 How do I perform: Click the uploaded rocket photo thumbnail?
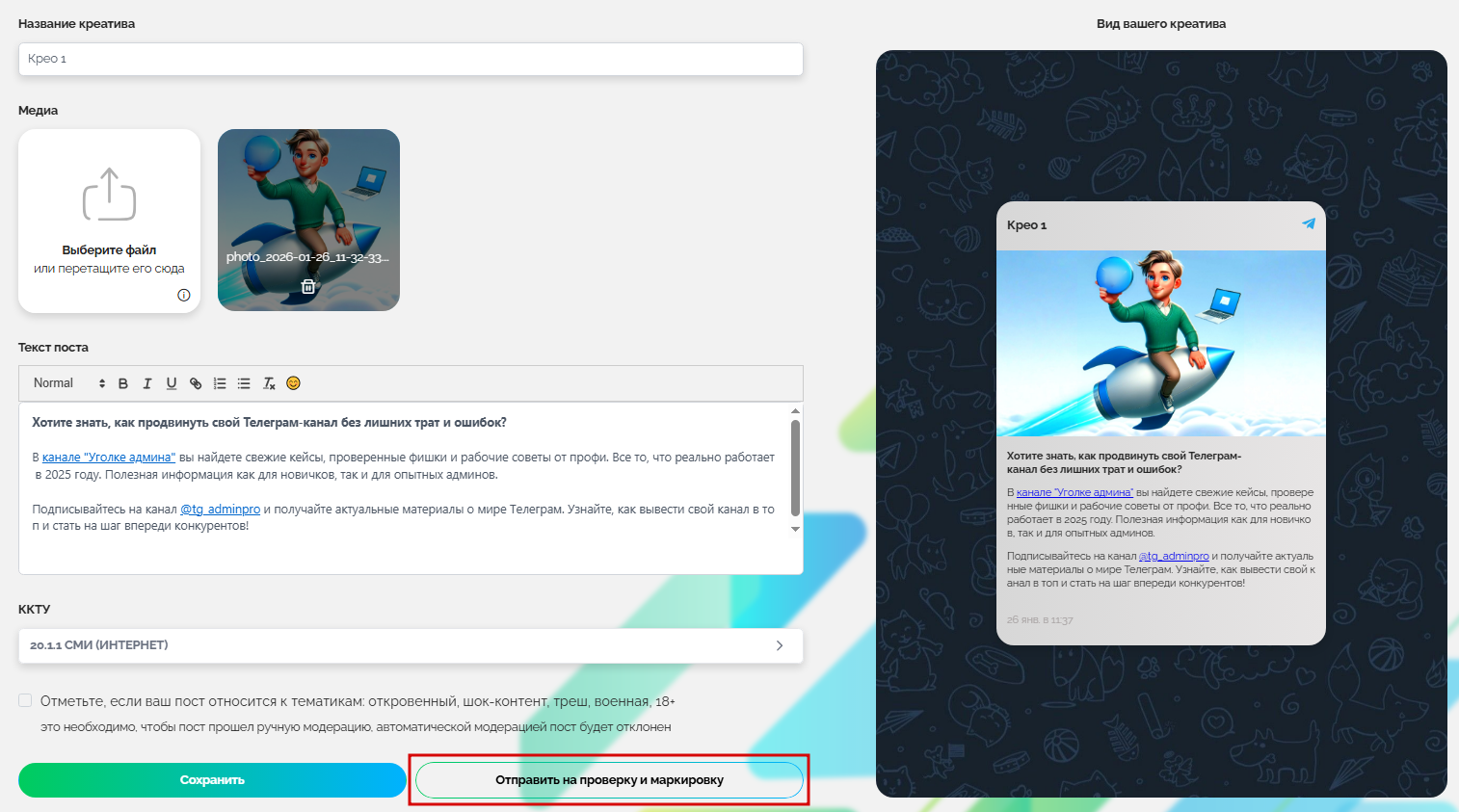[308, 220]
